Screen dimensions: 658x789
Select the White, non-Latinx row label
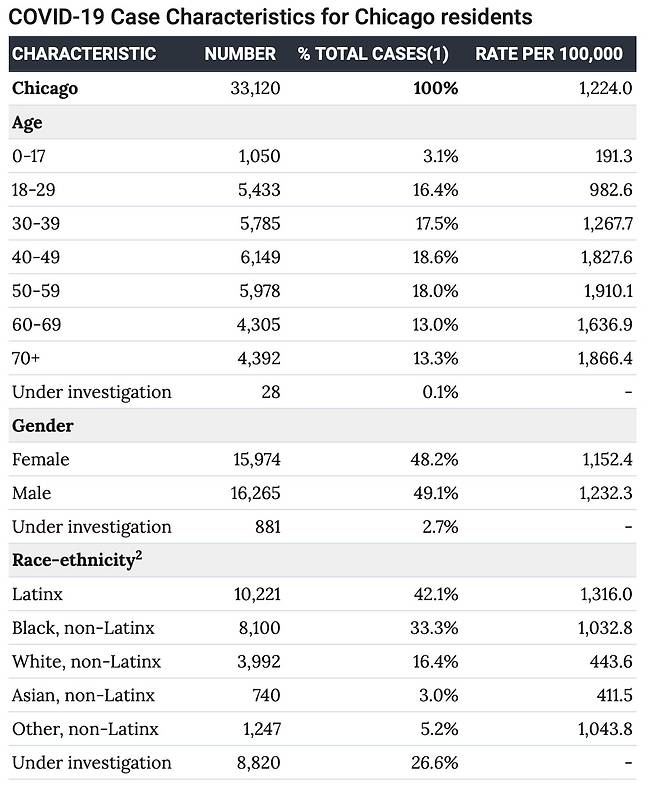coord(87,662)
